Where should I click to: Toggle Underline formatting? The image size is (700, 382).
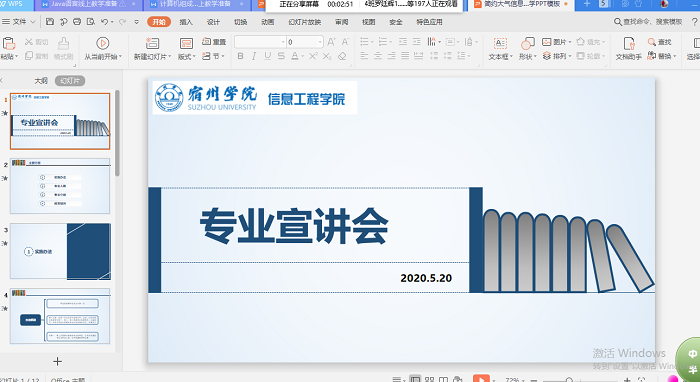click(267, 56)
